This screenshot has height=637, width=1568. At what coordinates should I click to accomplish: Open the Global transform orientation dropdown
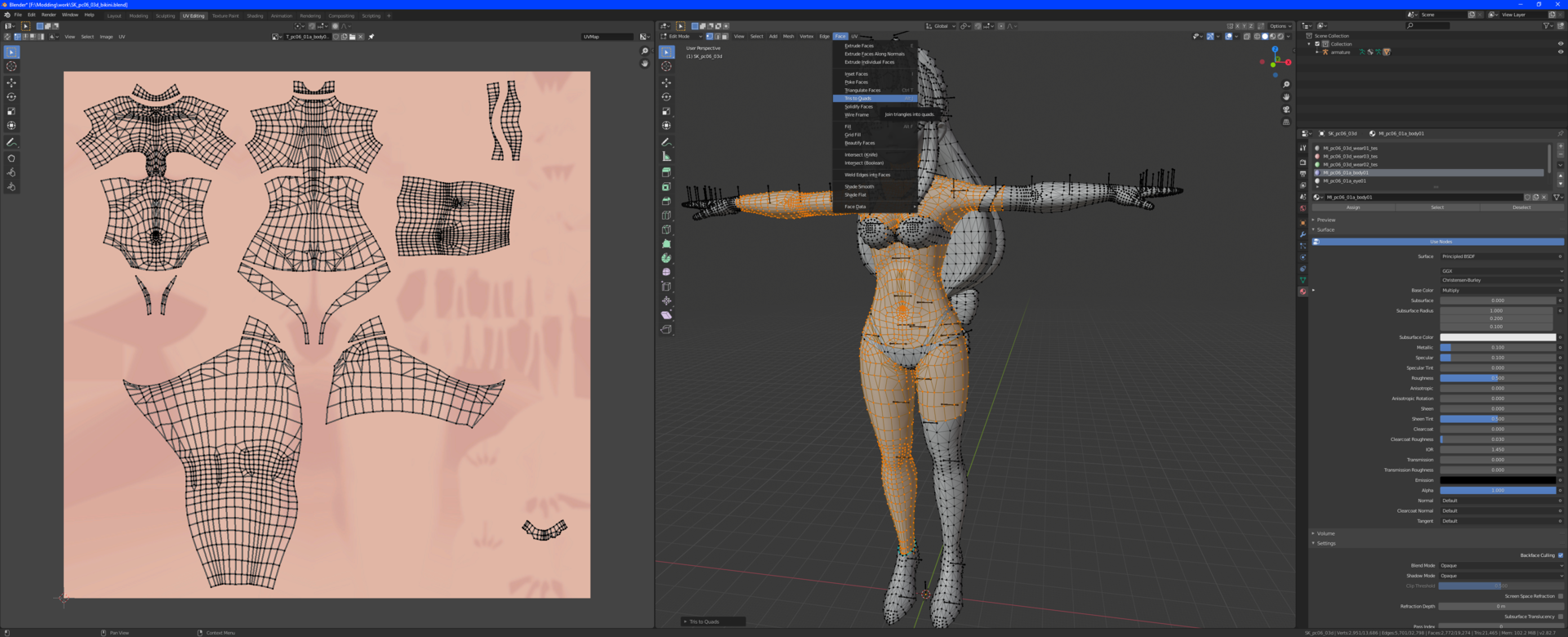[x=939, y=26]
